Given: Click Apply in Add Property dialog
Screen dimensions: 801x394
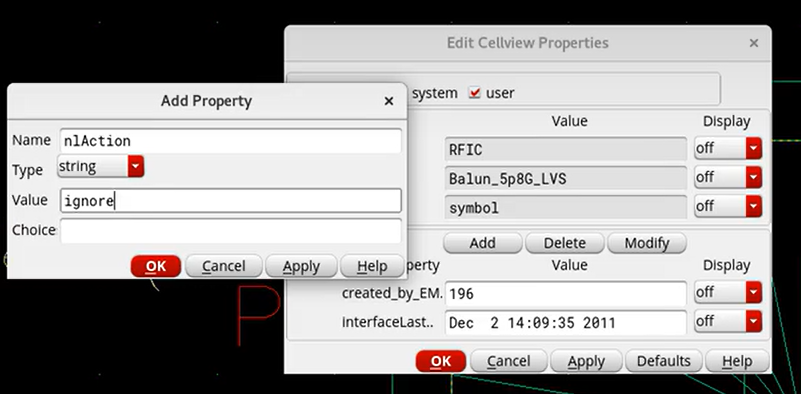Looking at the screenshot, I should (x=301, y=266).
